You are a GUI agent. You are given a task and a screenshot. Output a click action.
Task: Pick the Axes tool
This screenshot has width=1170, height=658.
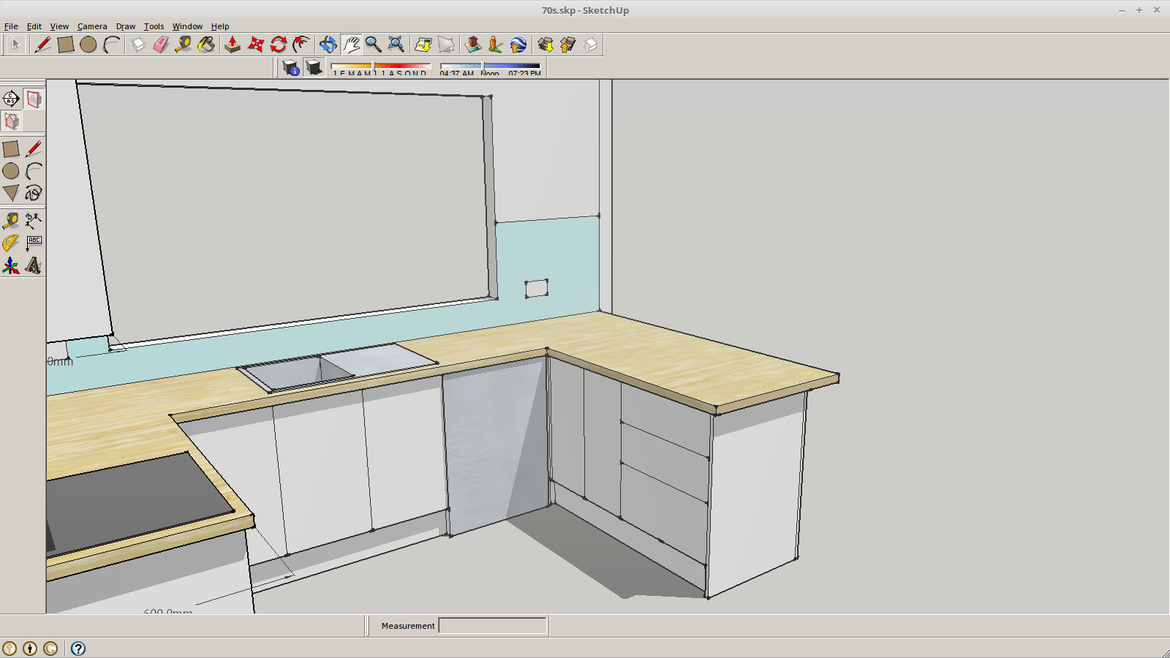coord(11,266)
